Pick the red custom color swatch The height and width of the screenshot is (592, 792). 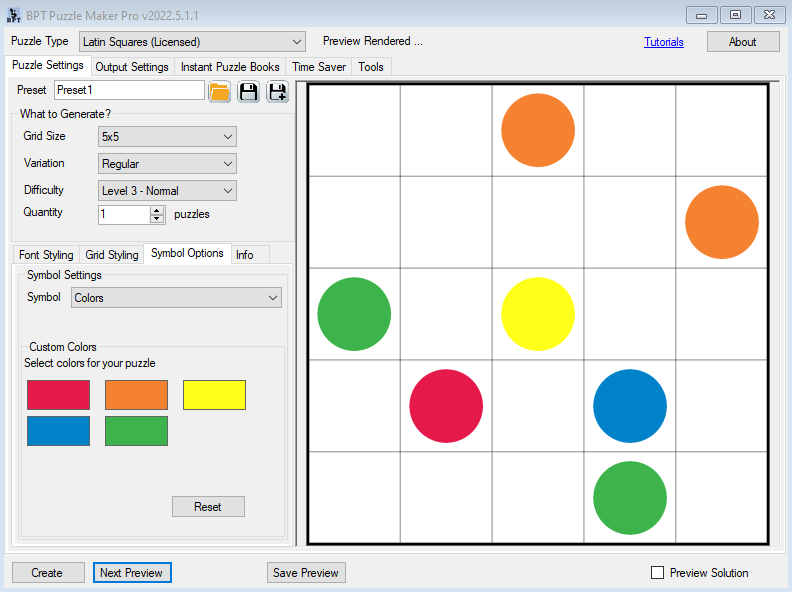pos(58,395)
